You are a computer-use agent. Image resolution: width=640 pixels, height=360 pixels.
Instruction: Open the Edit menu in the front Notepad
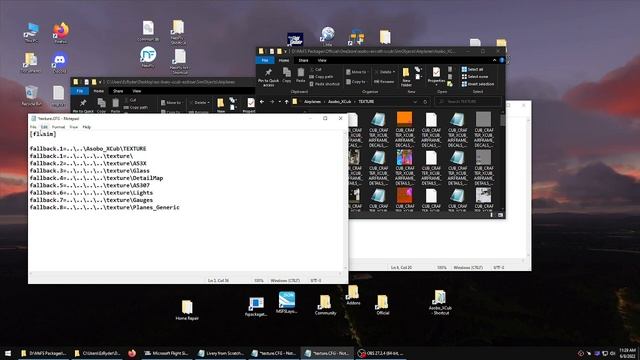(44, 127)
